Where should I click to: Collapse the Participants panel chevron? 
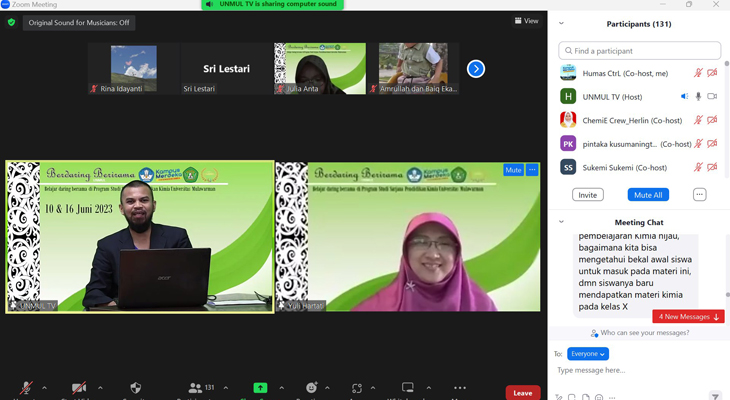click(561, 23)
